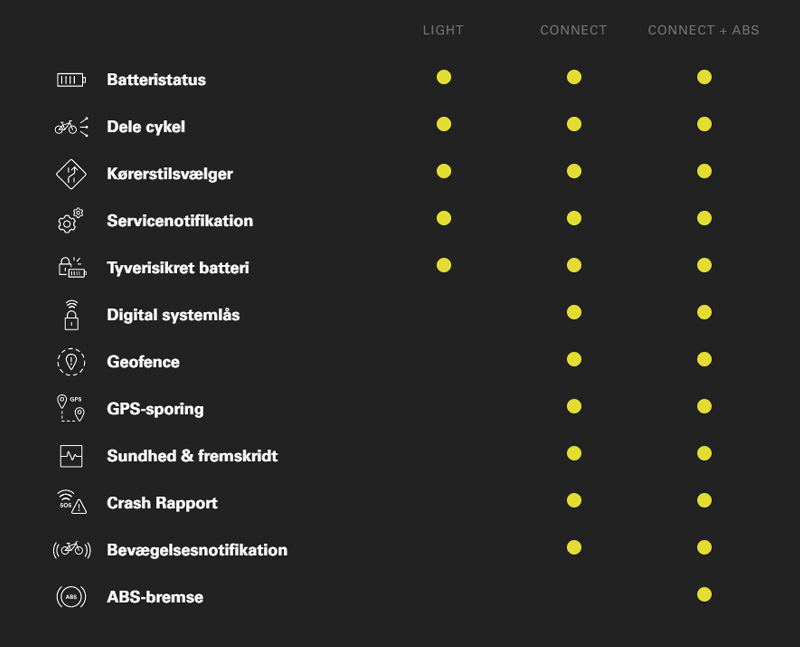Viewport: 800px width, 647px height.
Task: Click the ABS-bremse yellow dot under CONNECT + ABS
Action: 704,594
